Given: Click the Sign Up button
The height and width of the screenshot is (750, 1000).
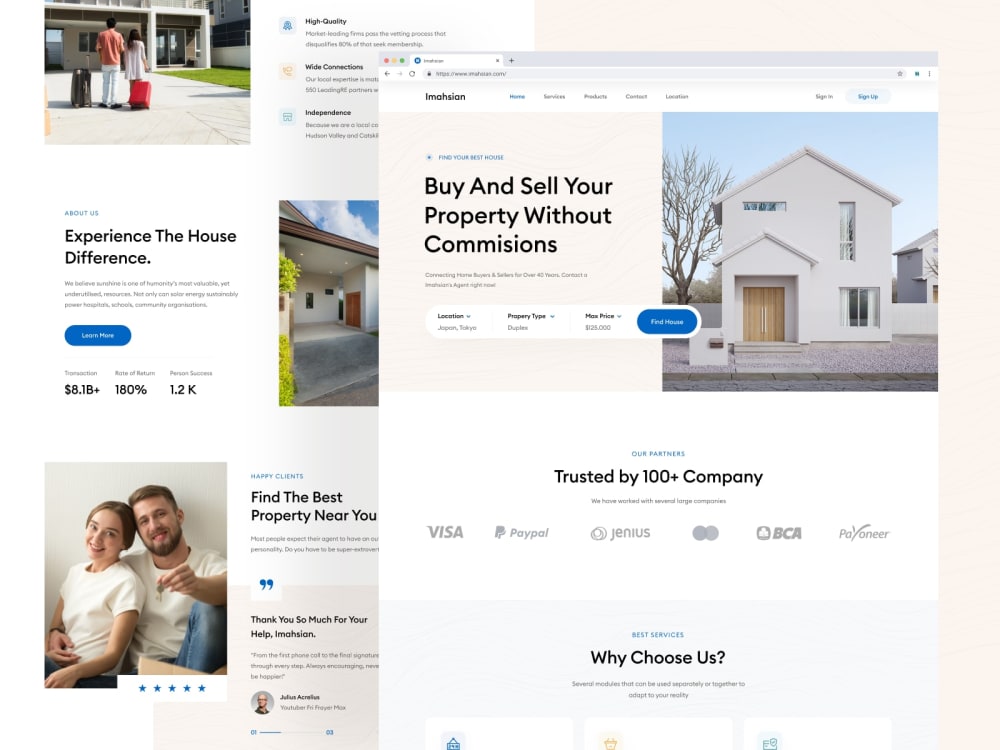Looking at the screenshot, I should click(x=868, y=97).
